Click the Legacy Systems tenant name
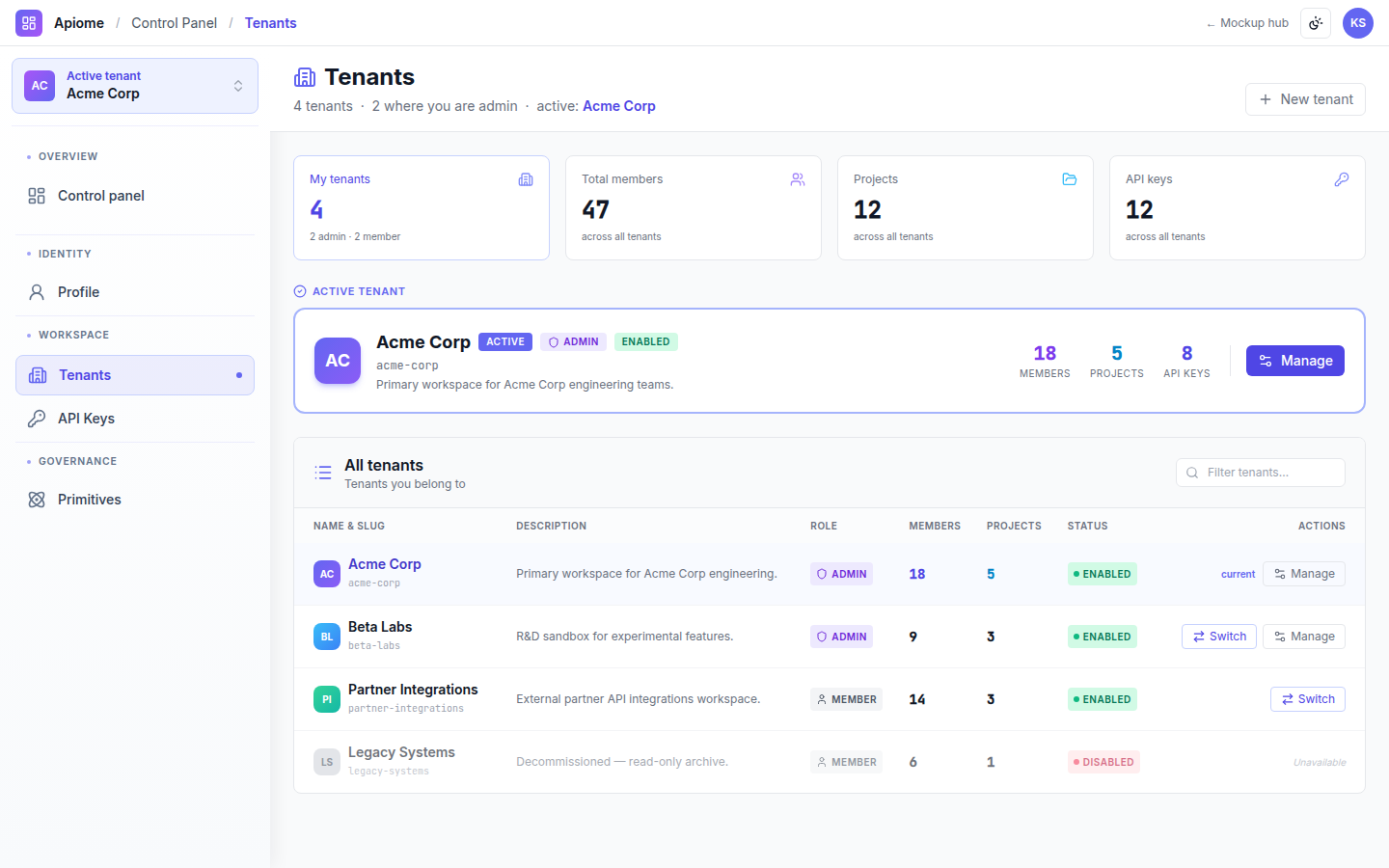This screenshot has height=868, width=1389. (x=401, y=752)
